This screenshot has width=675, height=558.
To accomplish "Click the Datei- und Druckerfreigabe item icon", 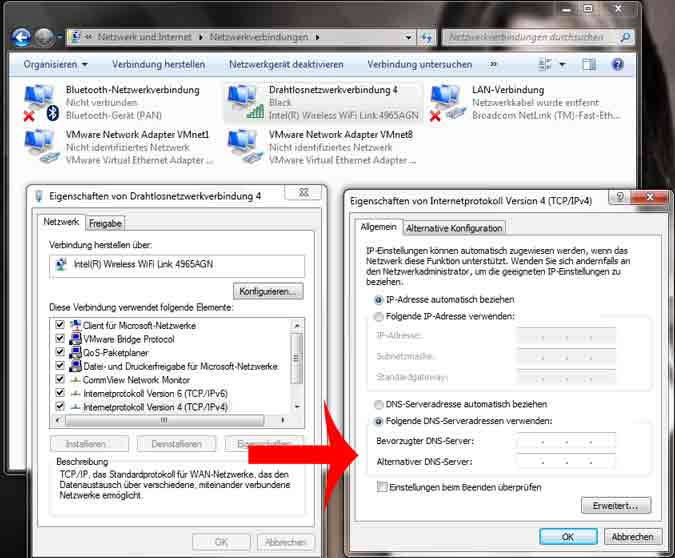I will [75, 366].
